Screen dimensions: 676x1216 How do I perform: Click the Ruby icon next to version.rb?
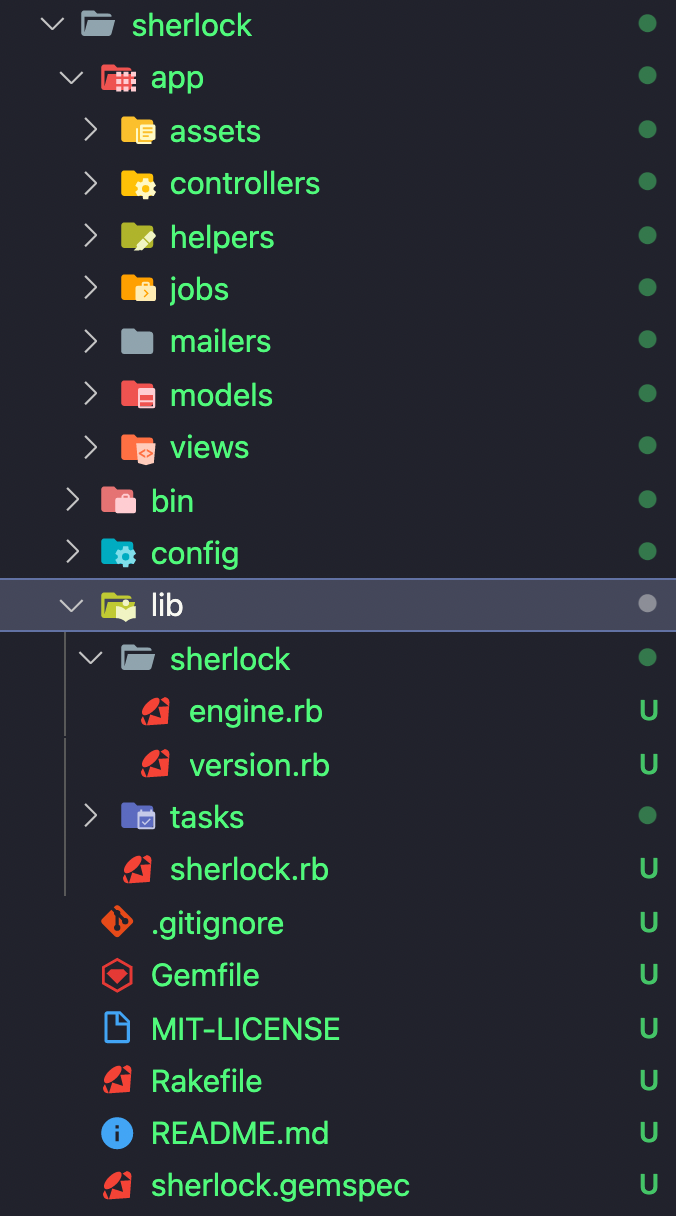155,765
